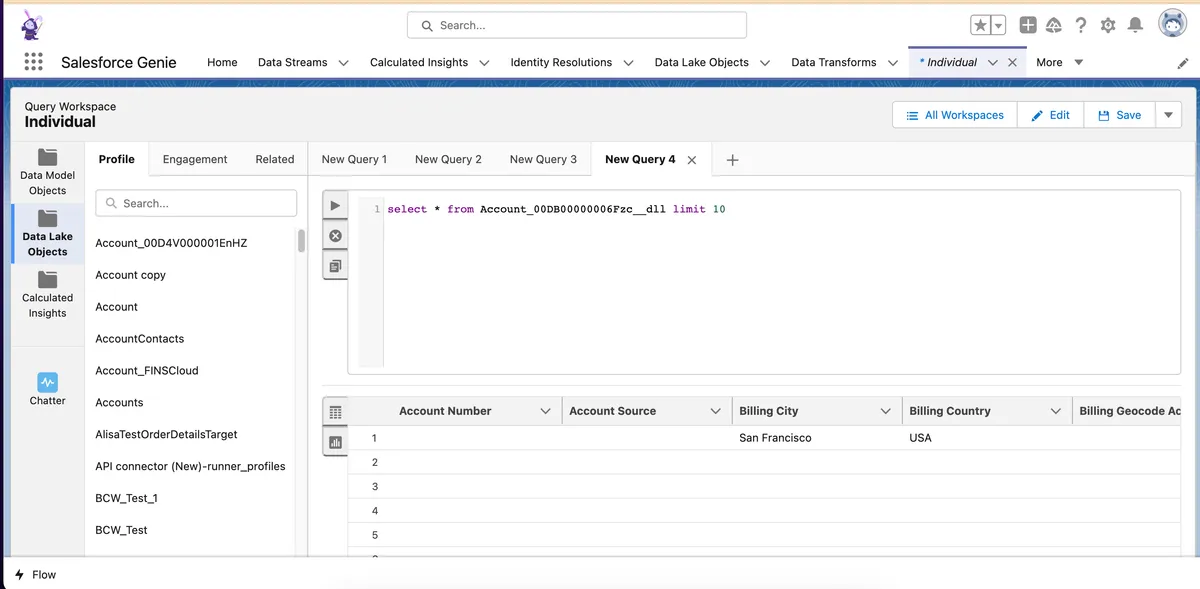Image resolution: width=1200 pixels, height=589 pixels.
Task: Click the SQL query editor text
Action: tap(556, 209)
